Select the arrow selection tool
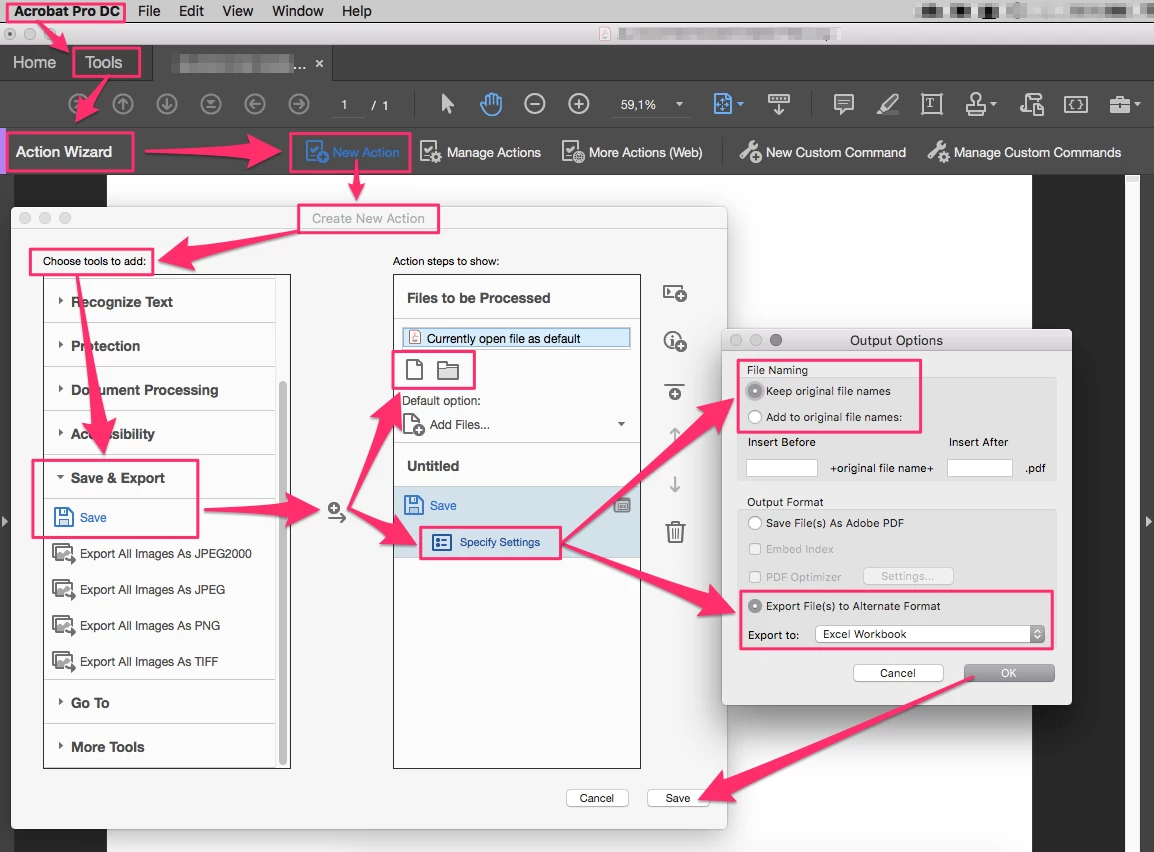 pos(447,104)
